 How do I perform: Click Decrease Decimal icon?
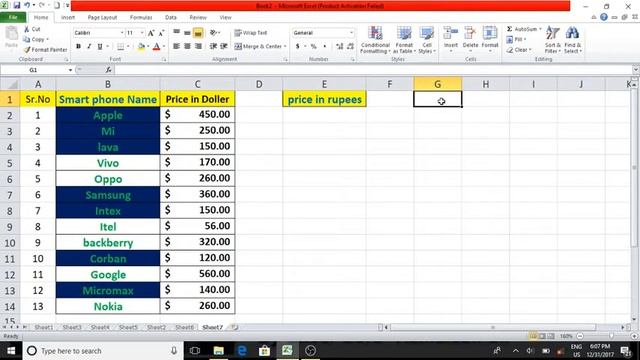pyautogui.click(x=350, y=47)
